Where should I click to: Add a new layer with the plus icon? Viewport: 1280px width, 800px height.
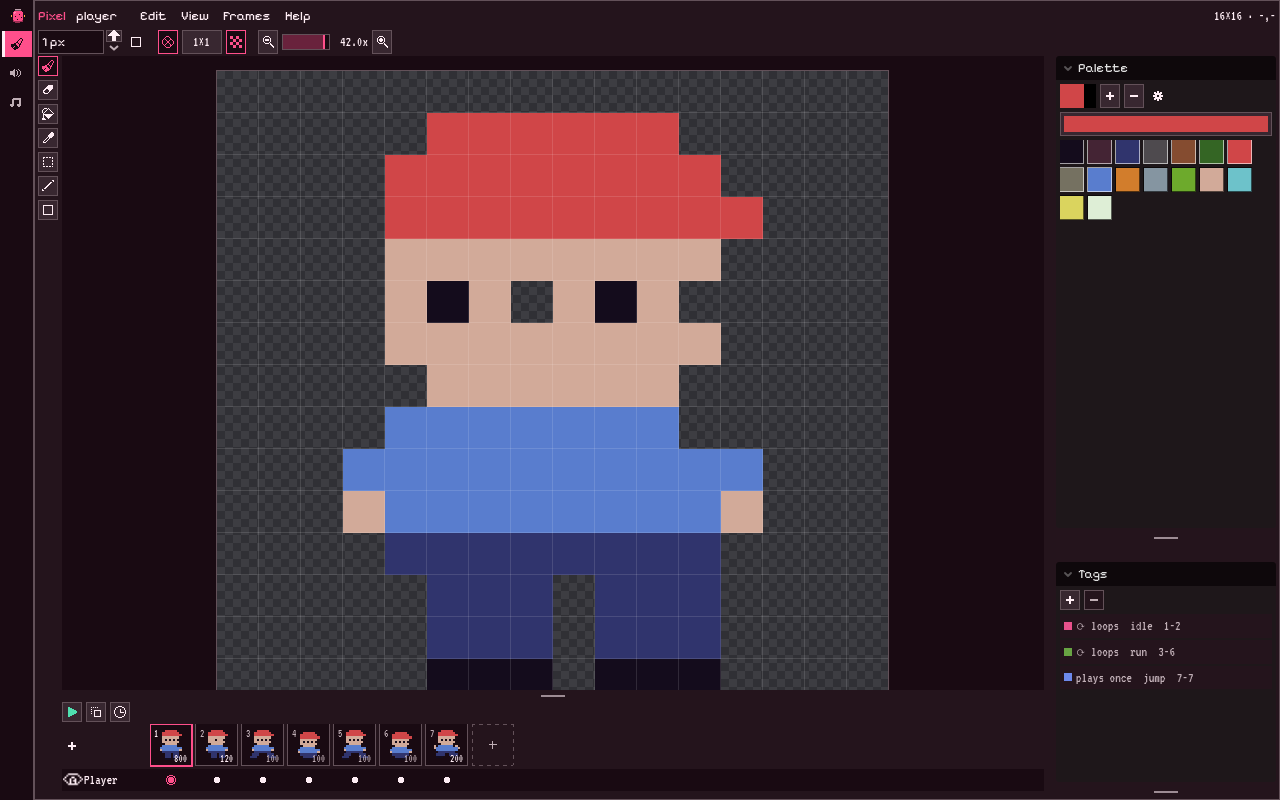point(72,746)
